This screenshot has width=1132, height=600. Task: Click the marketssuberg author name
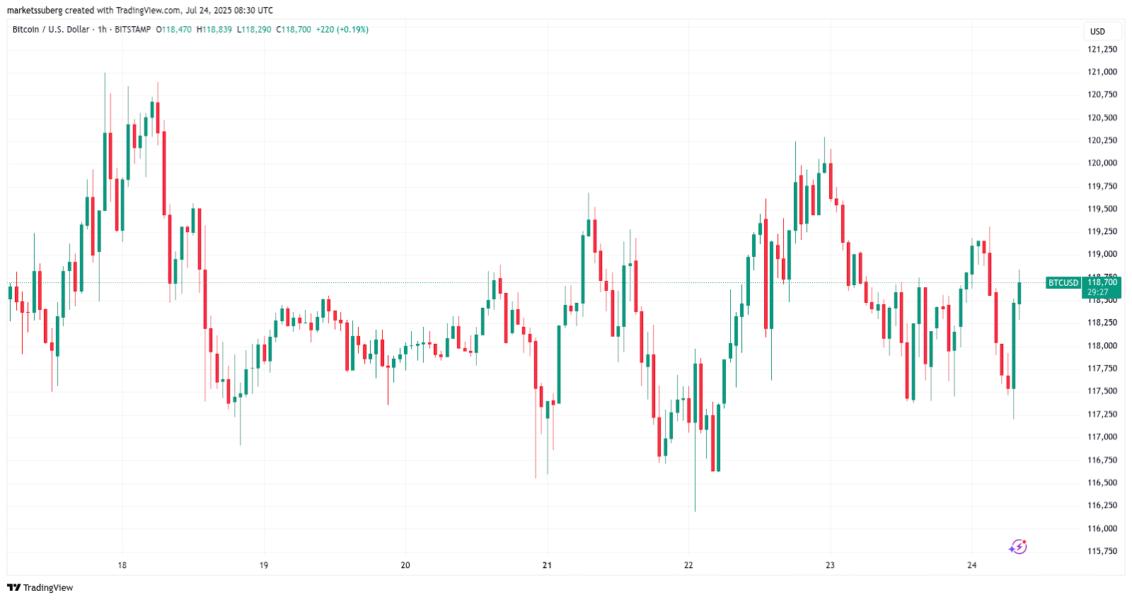point(35,8)
